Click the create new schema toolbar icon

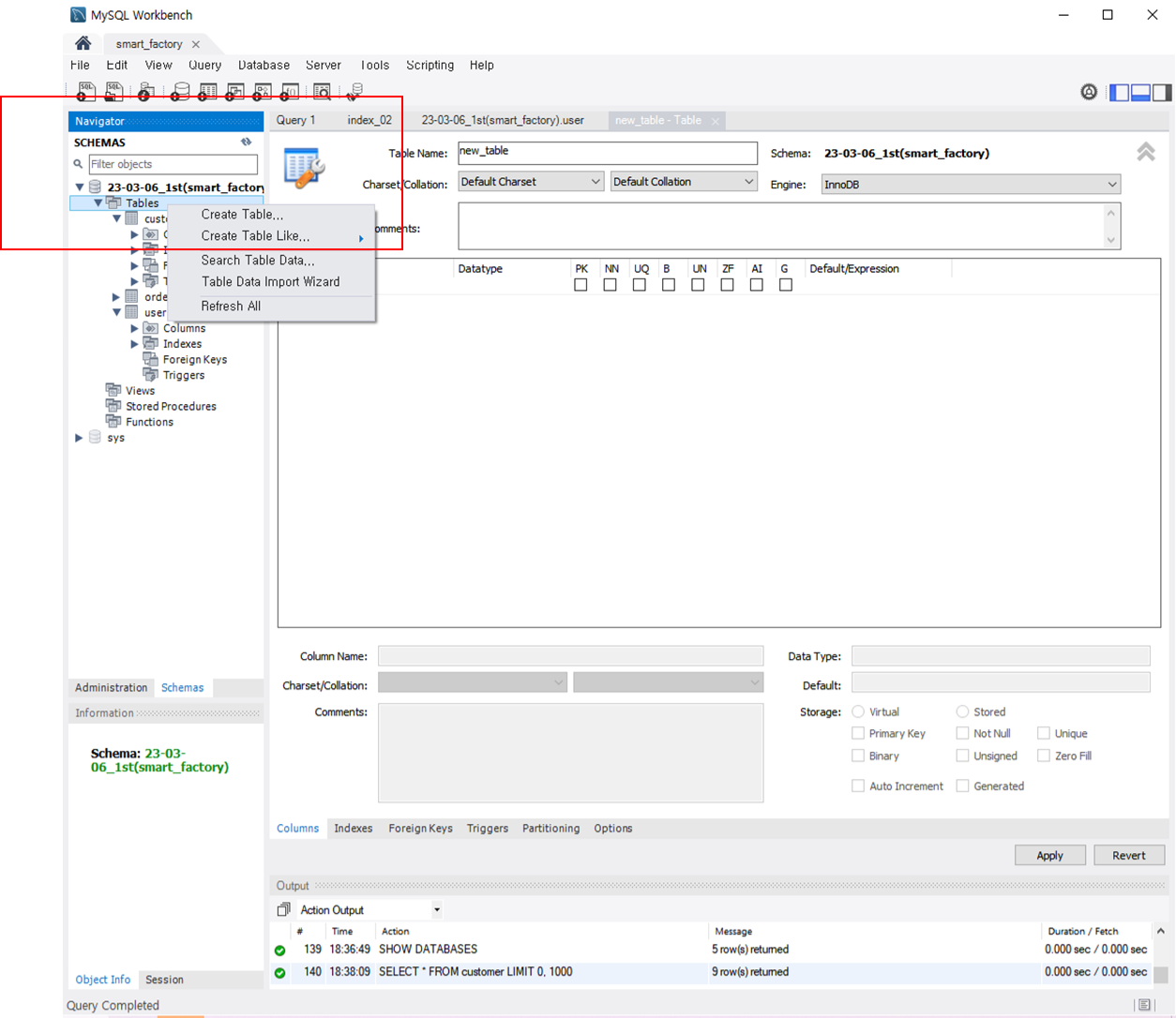(181, 91)
